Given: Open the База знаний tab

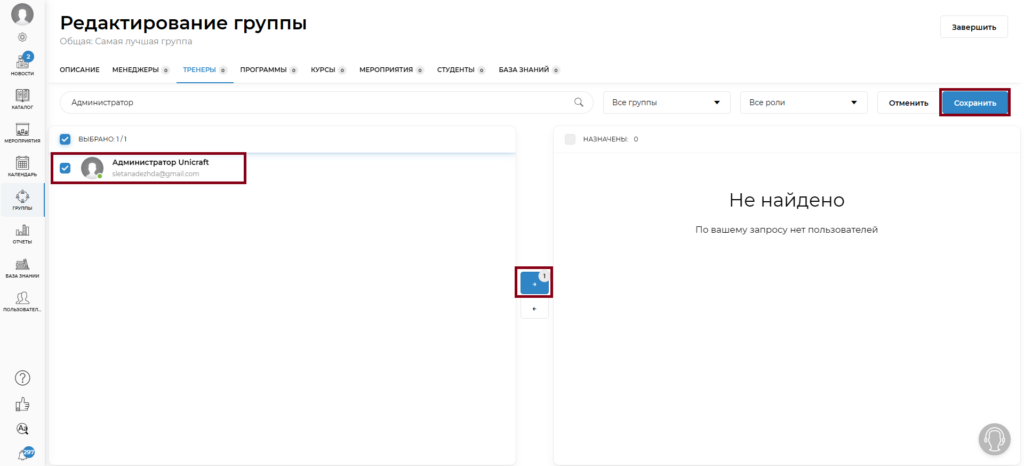Looking at the screenshot, I should pyautogui.click(x=529, y=70).
